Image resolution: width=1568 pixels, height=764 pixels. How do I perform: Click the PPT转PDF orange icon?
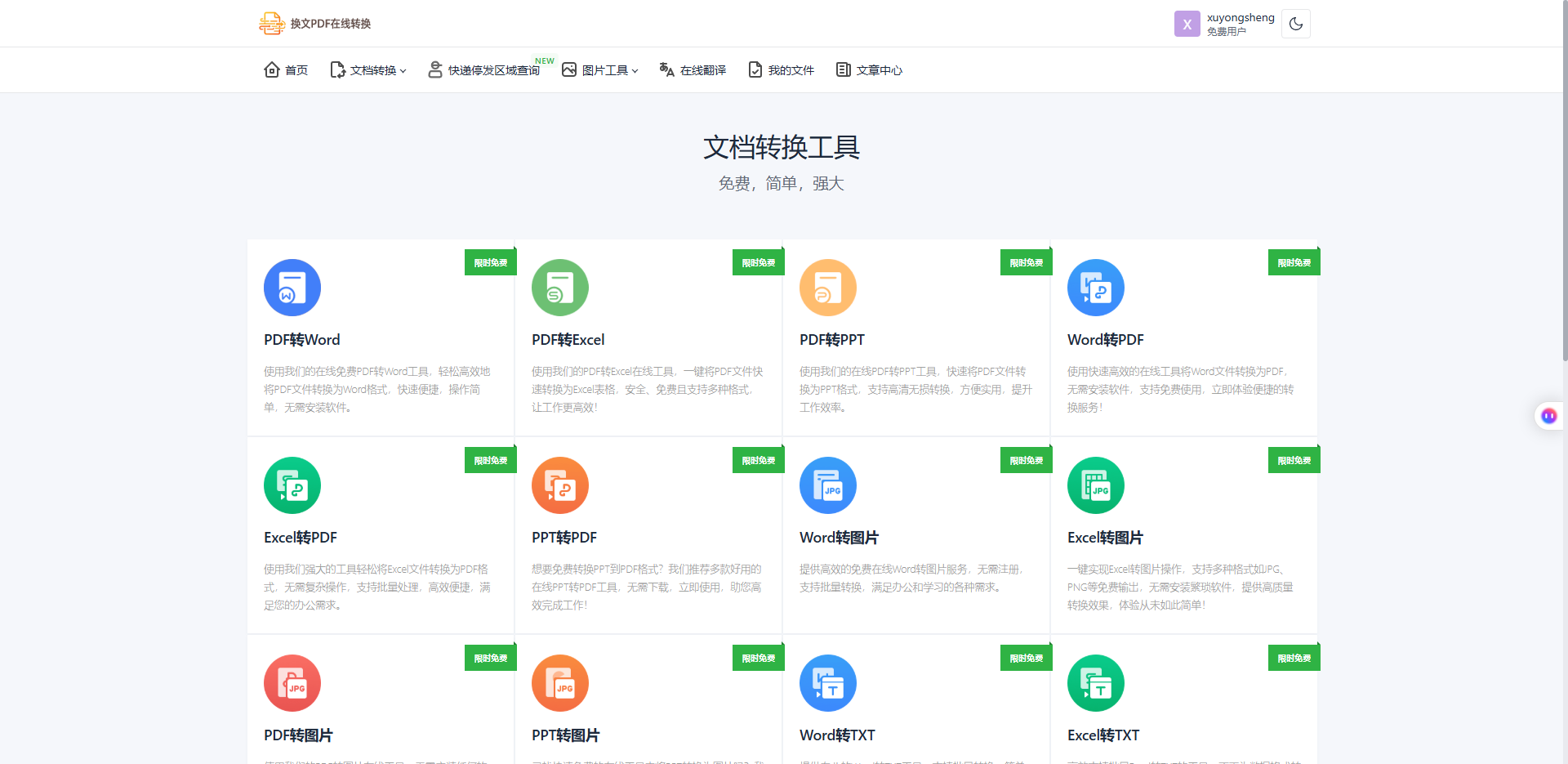[560, 485]
